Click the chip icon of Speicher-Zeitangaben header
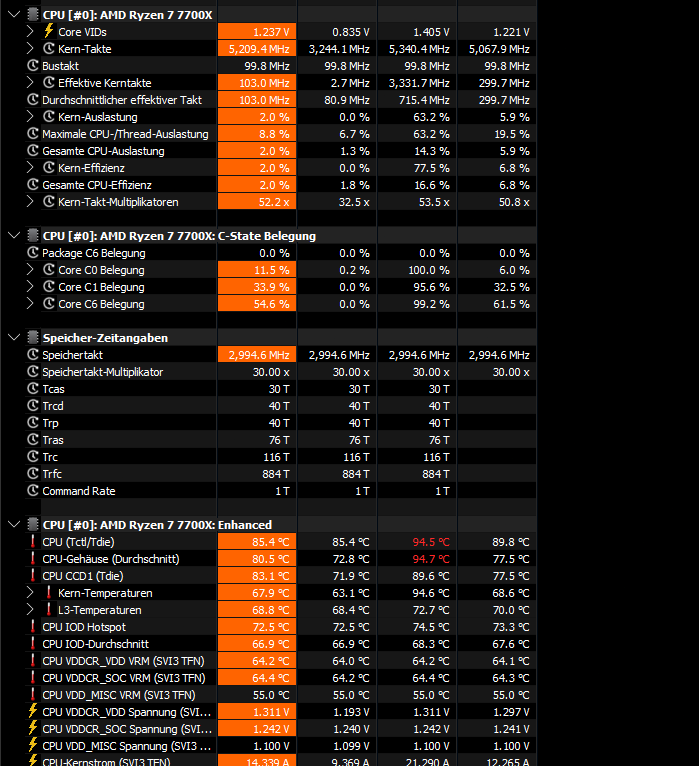This screenshot has width=699, height=766. (x=33, y=338)
